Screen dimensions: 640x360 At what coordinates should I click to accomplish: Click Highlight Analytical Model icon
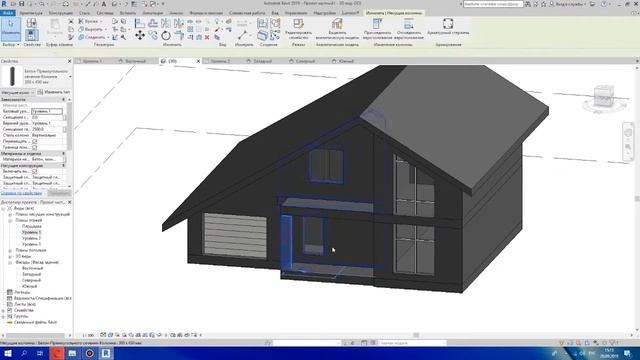pyautogui.click(x=337, y=24)
